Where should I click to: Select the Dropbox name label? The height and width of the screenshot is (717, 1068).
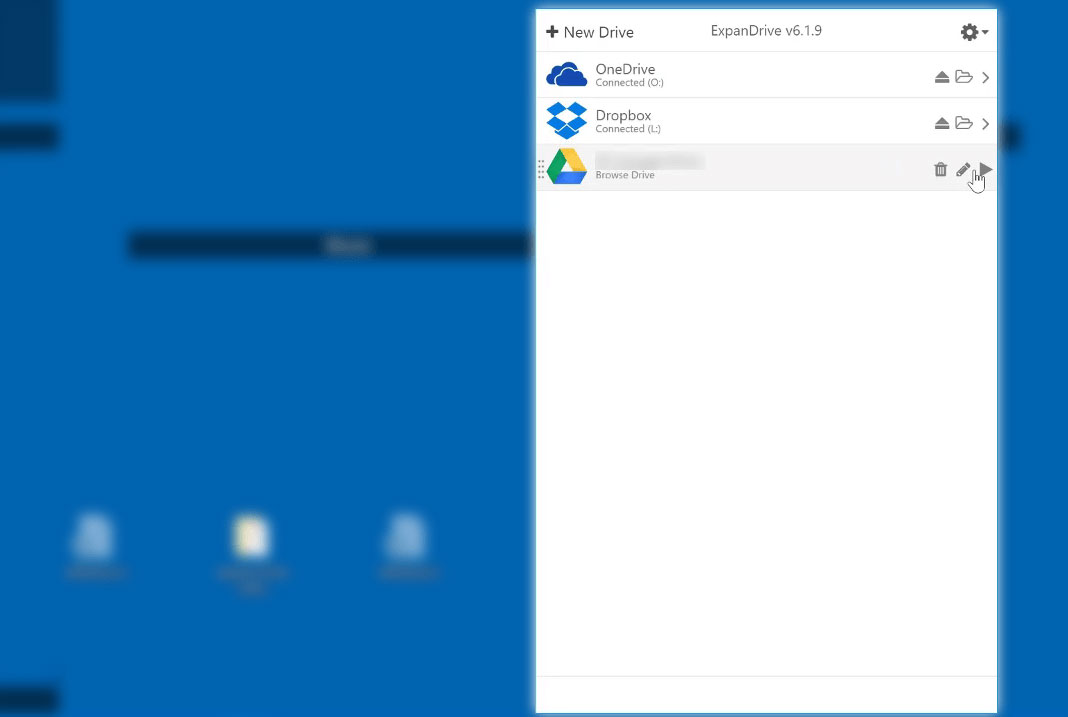pyautogui.click(x=623, y=115)
